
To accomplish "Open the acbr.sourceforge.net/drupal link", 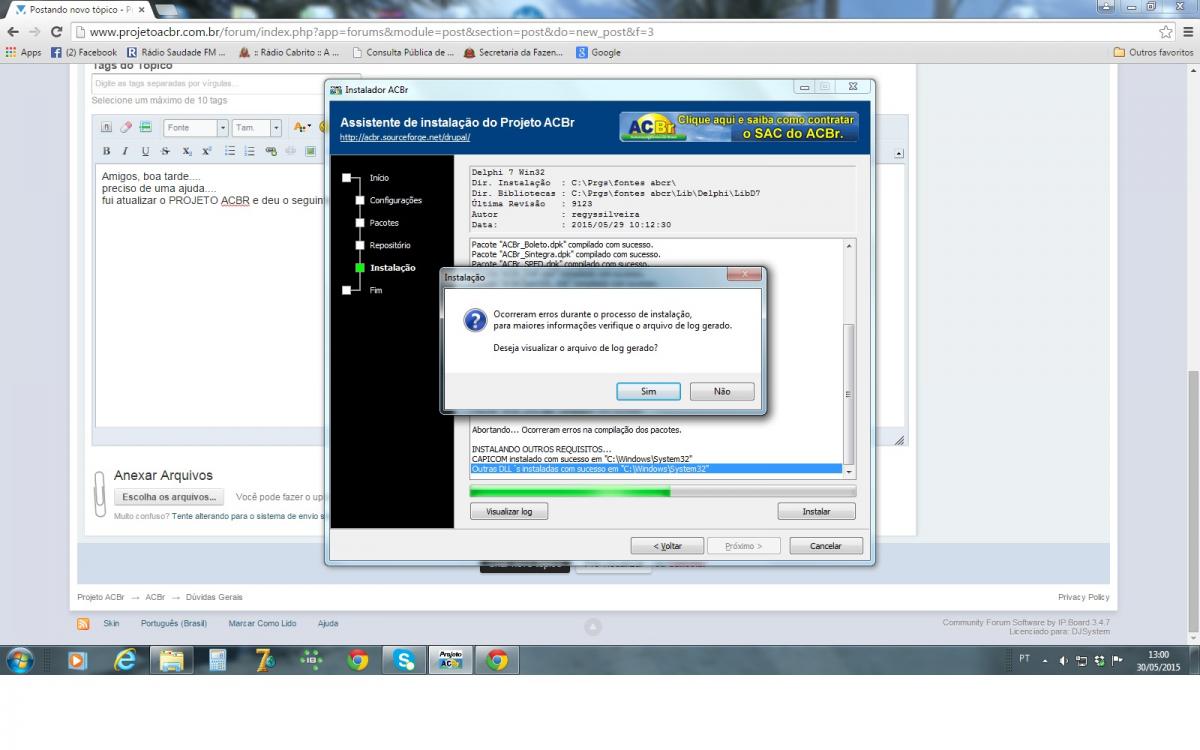I will 405,137.
